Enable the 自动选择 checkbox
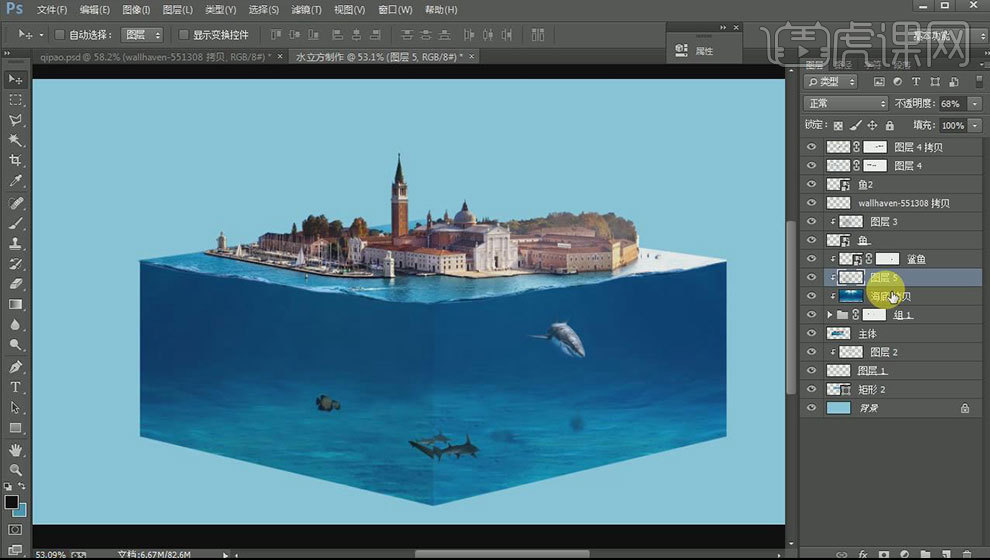This screenshot has width=990, height=560. click(59, 34)
